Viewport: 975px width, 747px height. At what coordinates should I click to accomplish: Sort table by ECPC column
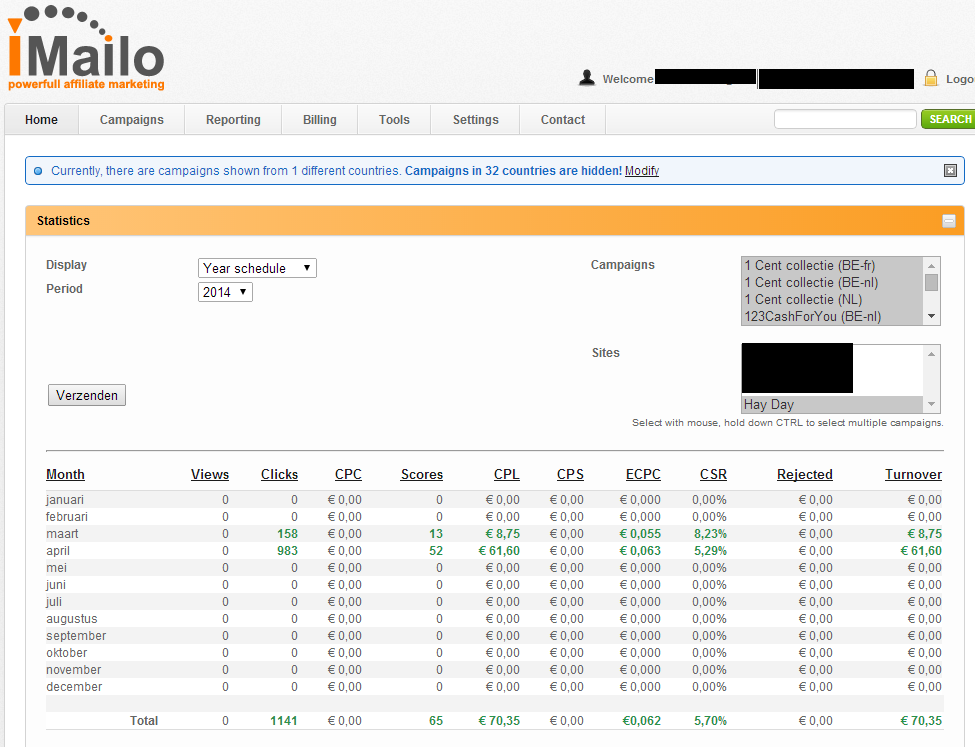click(643, 475)
